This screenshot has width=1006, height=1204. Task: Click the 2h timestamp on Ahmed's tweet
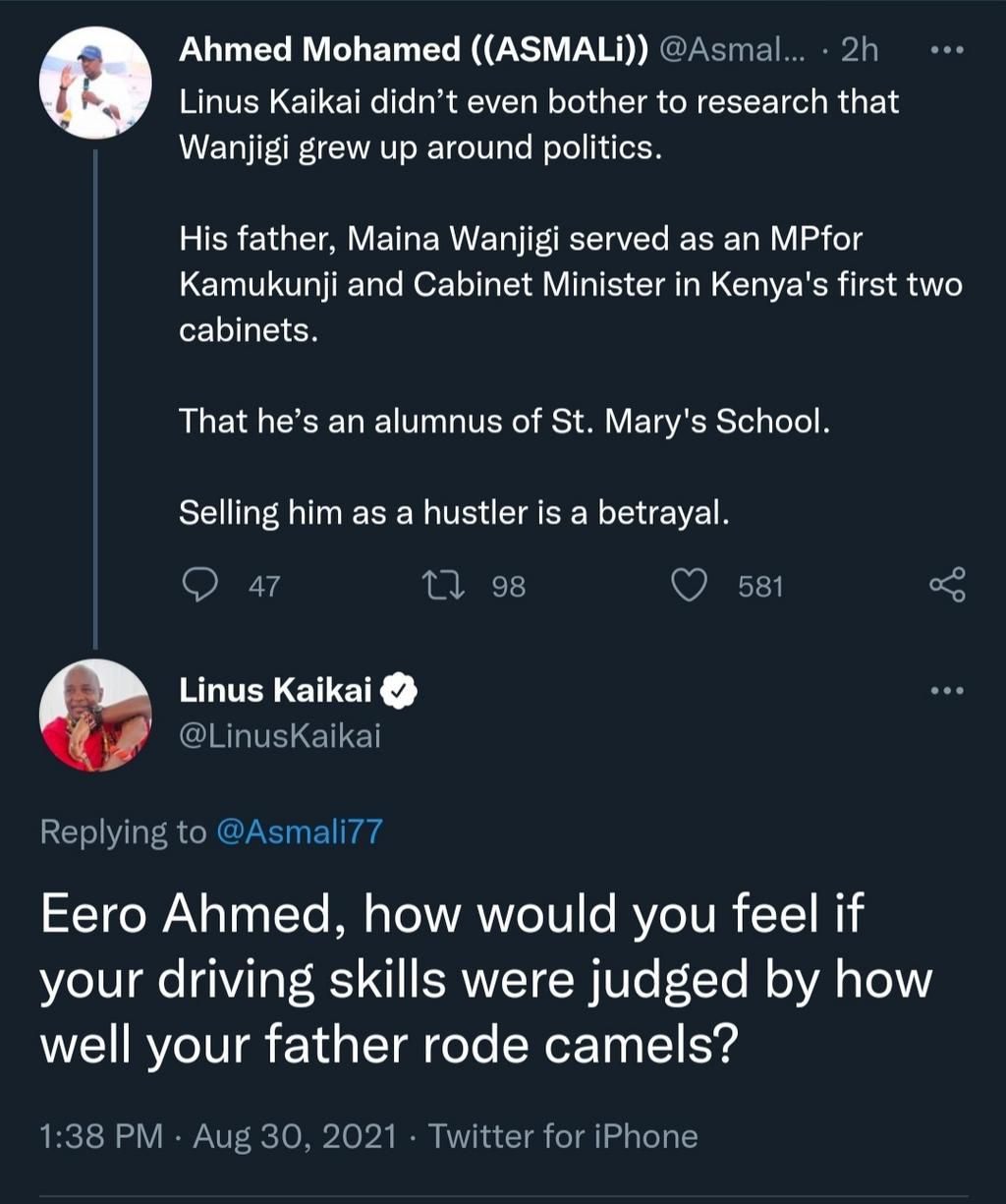pyautogui.click(x=860, y=50)
